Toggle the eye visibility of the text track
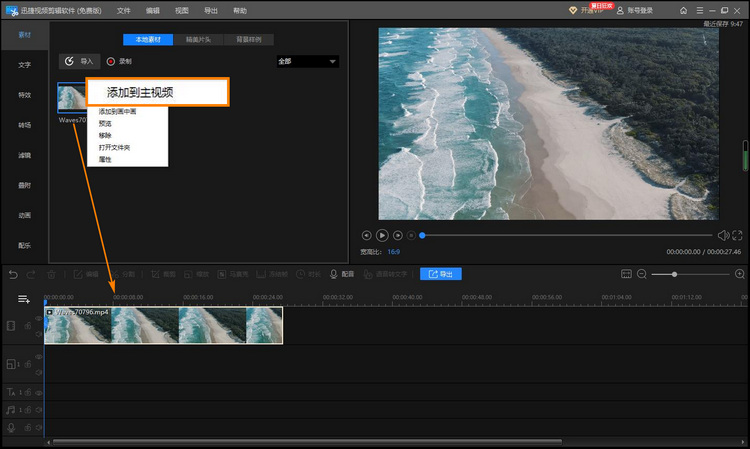750x449 pixels. click(x=39, y=393)
